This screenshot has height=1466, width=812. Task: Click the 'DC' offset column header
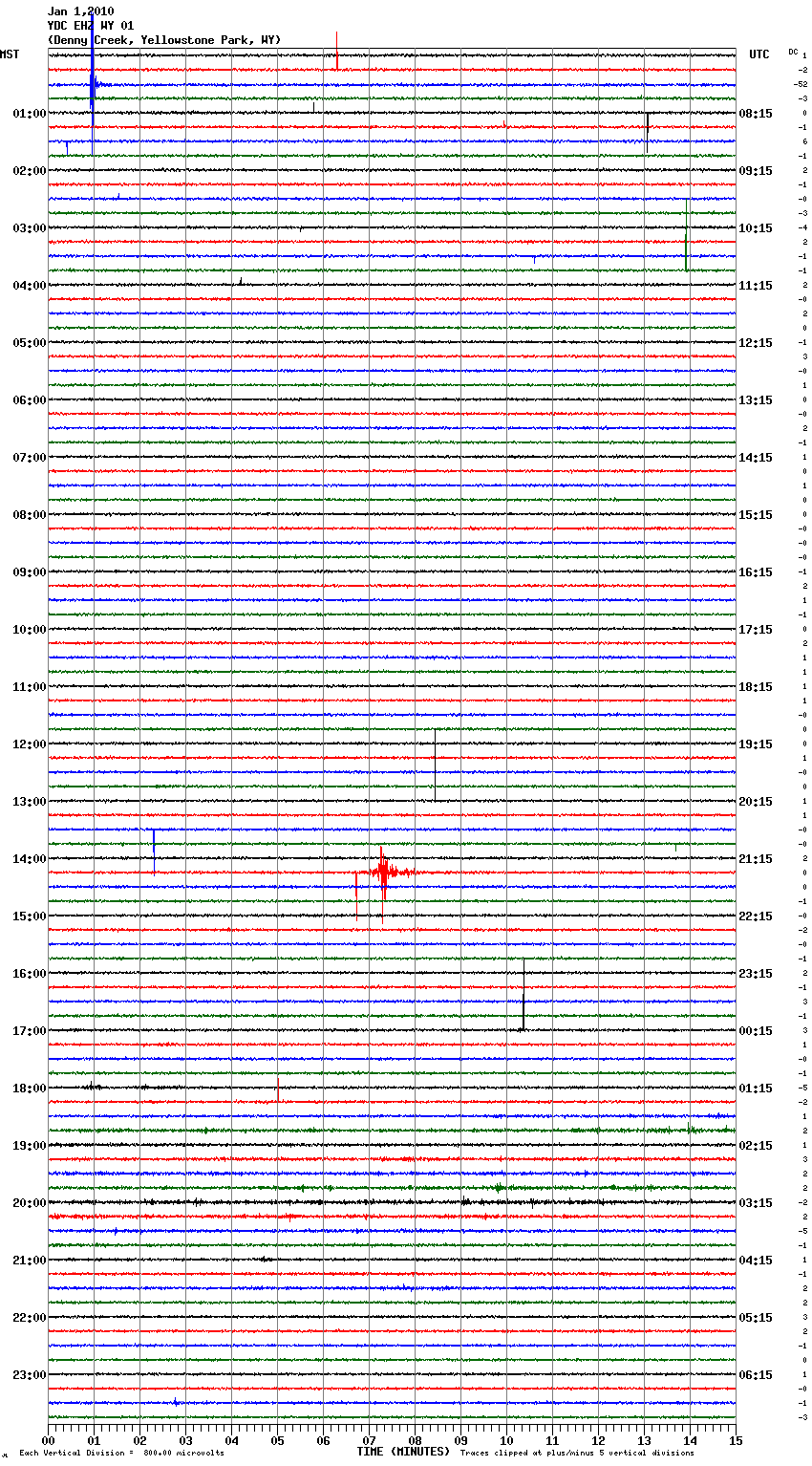click(793, 52)
